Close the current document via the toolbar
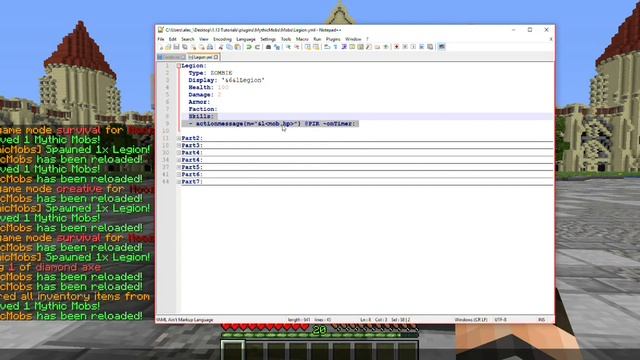640x360 pixels. point(193,47)
